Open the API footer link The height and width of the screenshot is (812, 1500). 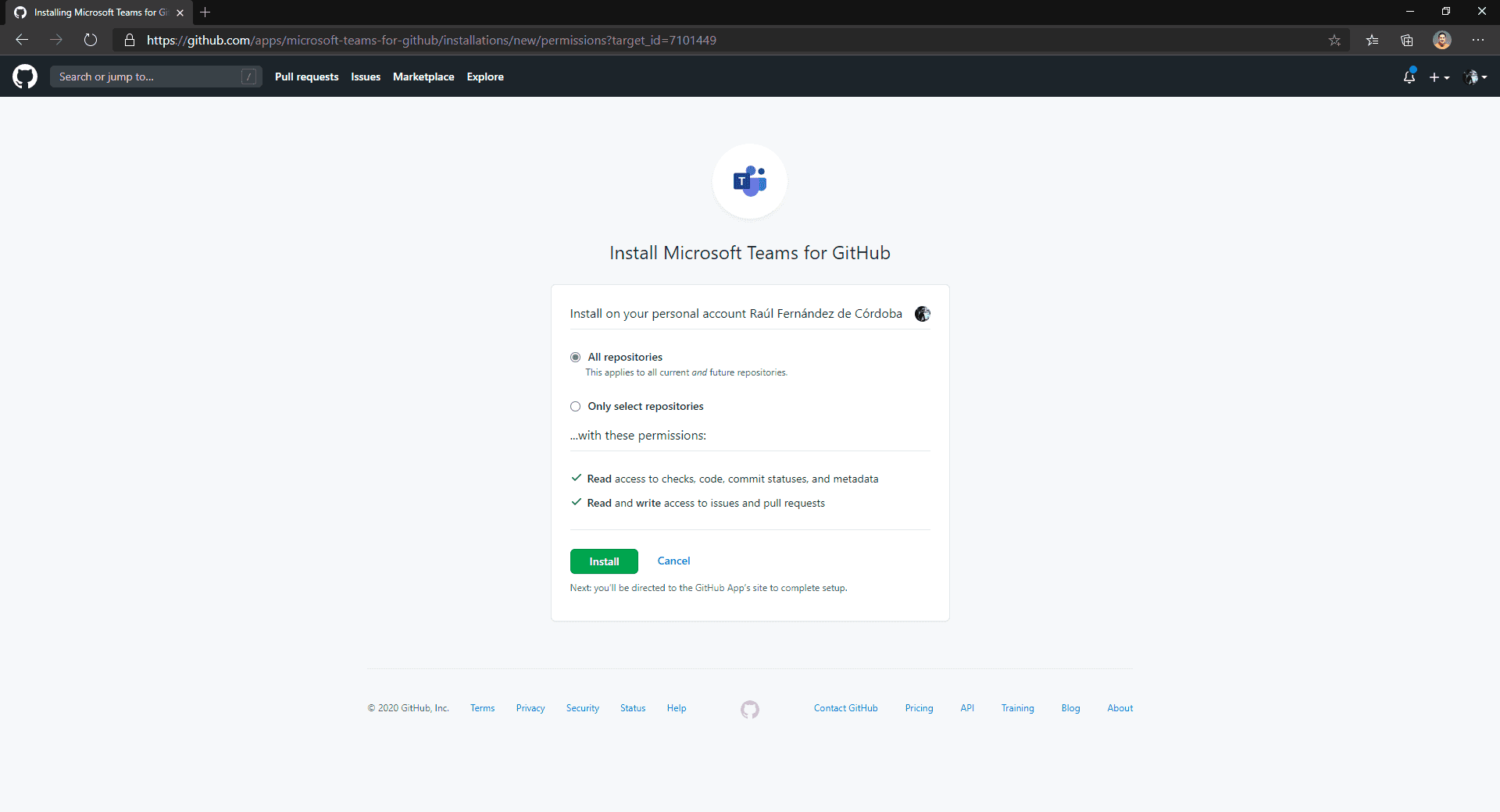click(967, 708)
